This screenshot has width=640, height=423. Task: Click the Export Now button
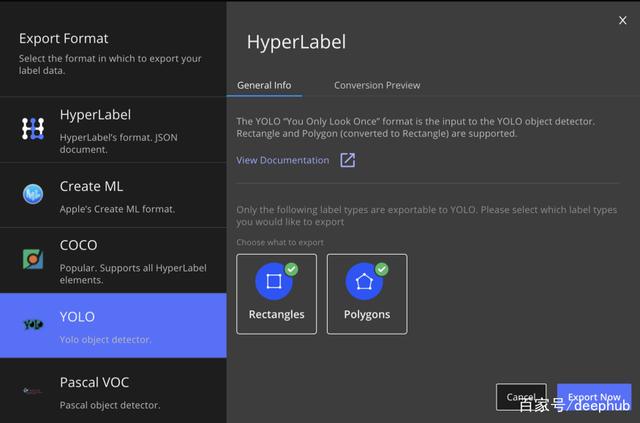coord(594,397)
